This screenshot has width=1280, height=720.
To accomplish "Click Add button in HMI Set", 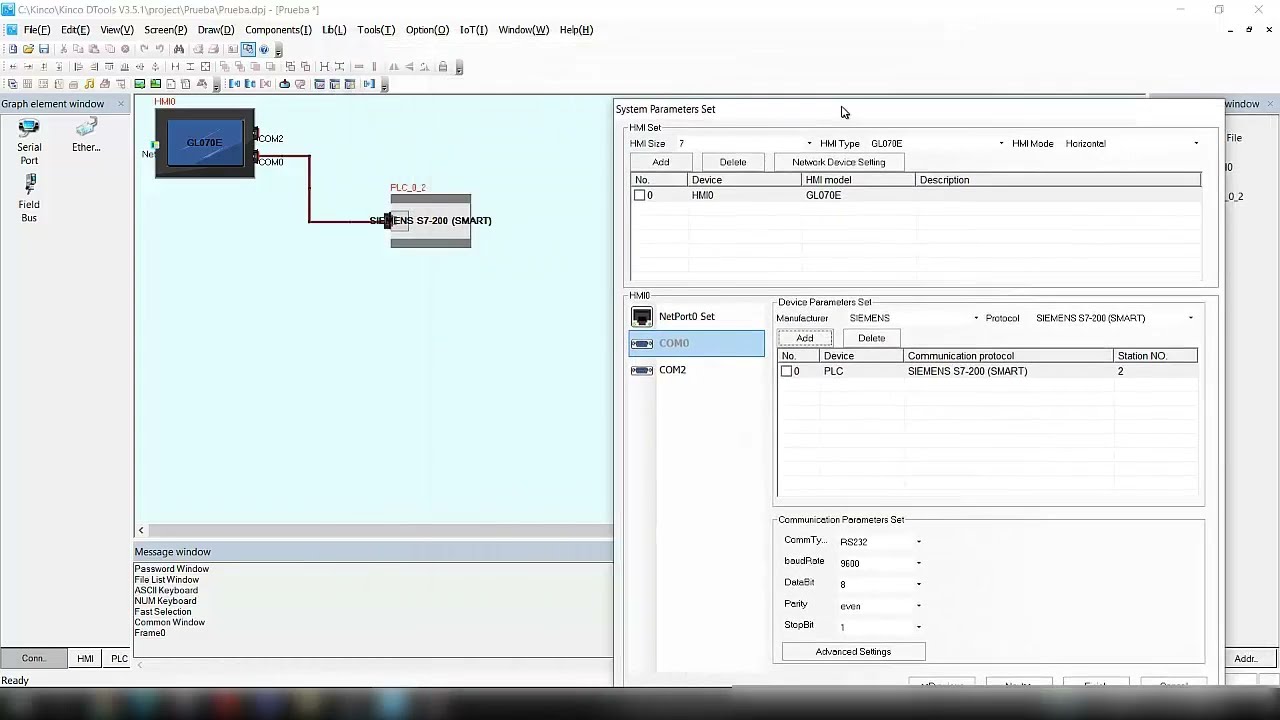I will (661, 162).
